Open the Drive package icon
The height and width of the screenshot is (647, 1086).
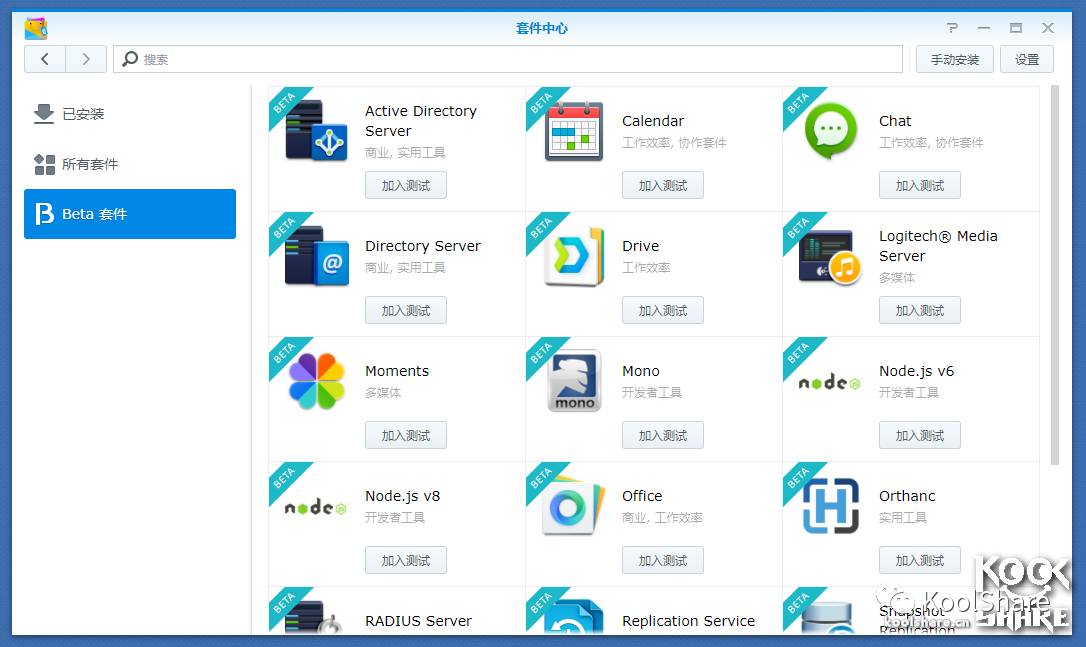(x=574, y=256)
